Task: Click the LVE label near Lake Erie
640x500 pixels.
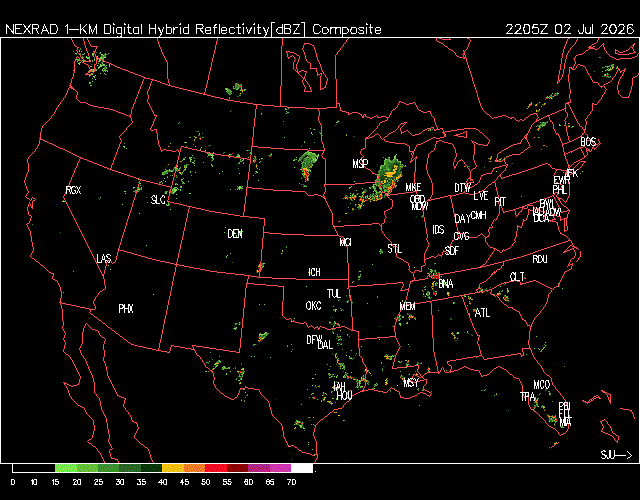Action: 481,196
